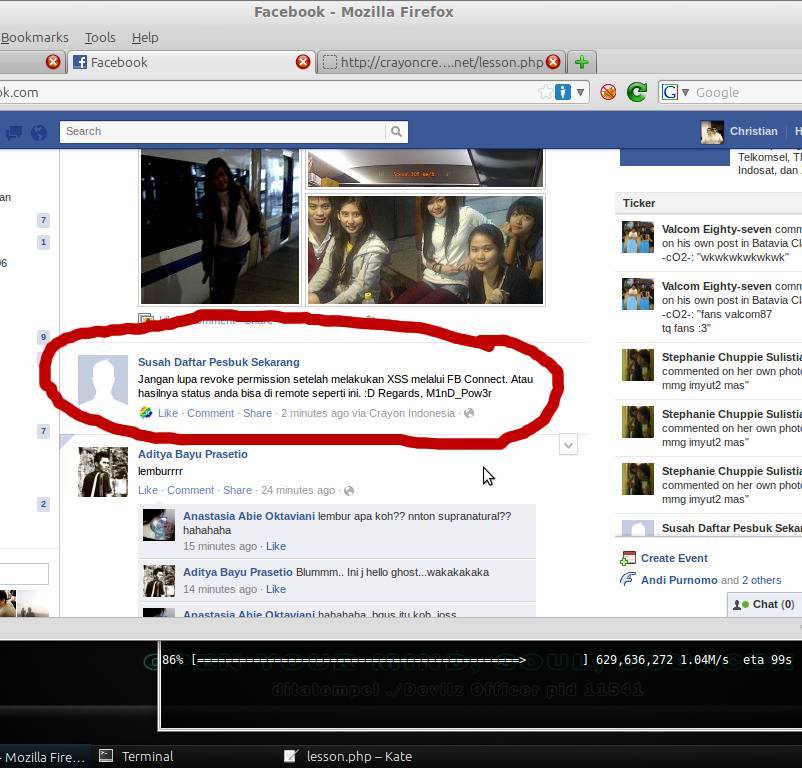Reload the page with the green arrow
Screen dimensions: 802x768
[637, 92]
